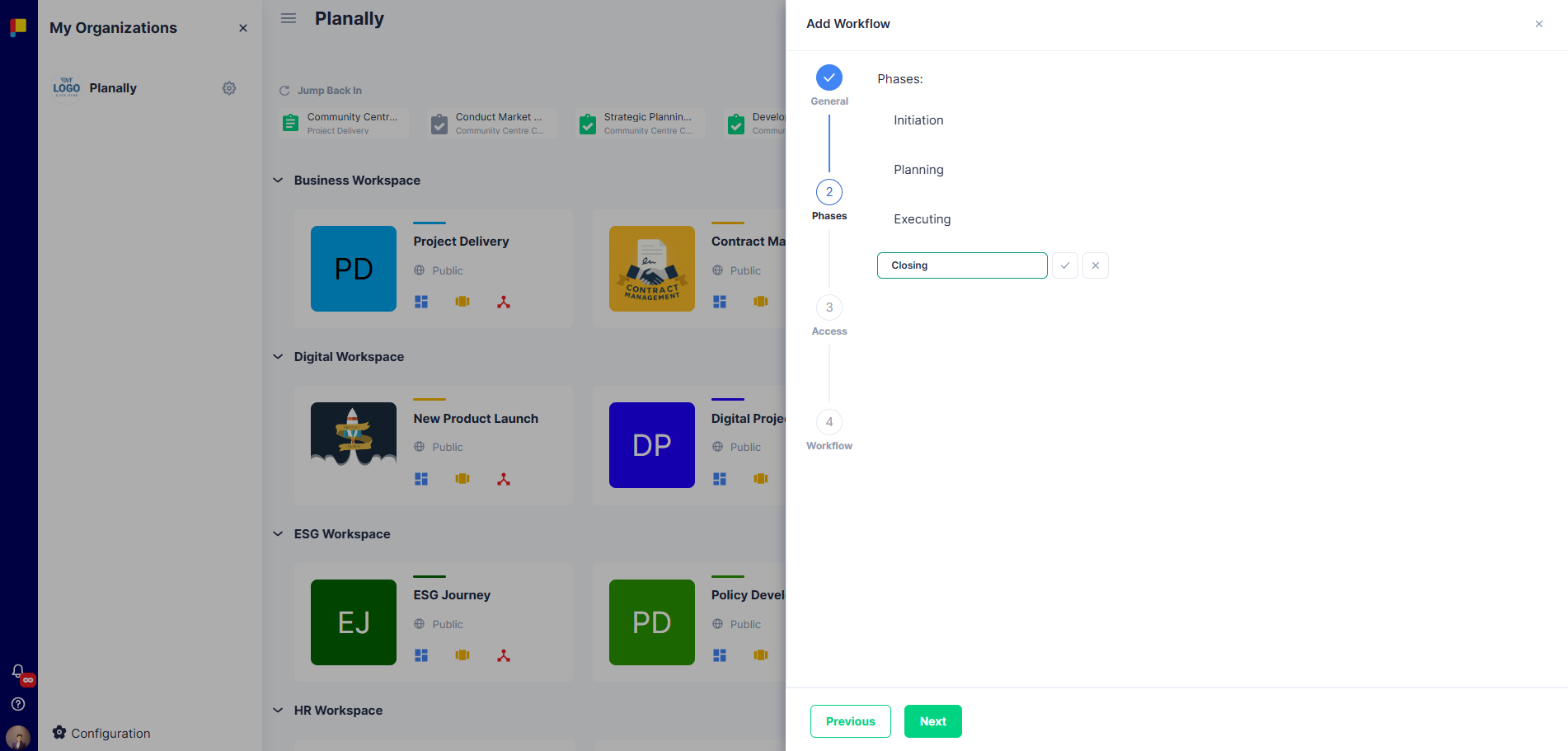Open the dashboard view for Project Delivery
The height and width of the screenshot is (751, 1568).
point(421,302)
